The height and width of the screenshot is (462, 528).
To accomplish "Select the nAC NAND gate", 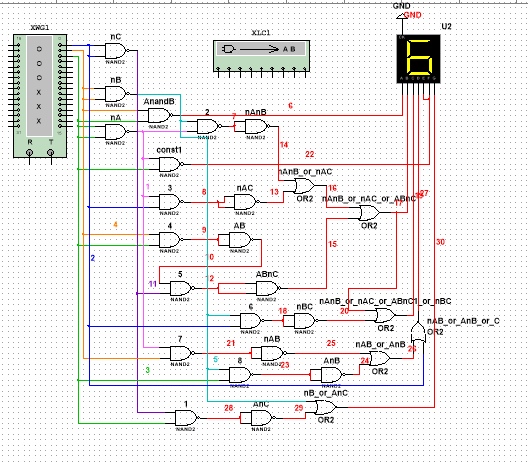I will click(x=246, y=202).
